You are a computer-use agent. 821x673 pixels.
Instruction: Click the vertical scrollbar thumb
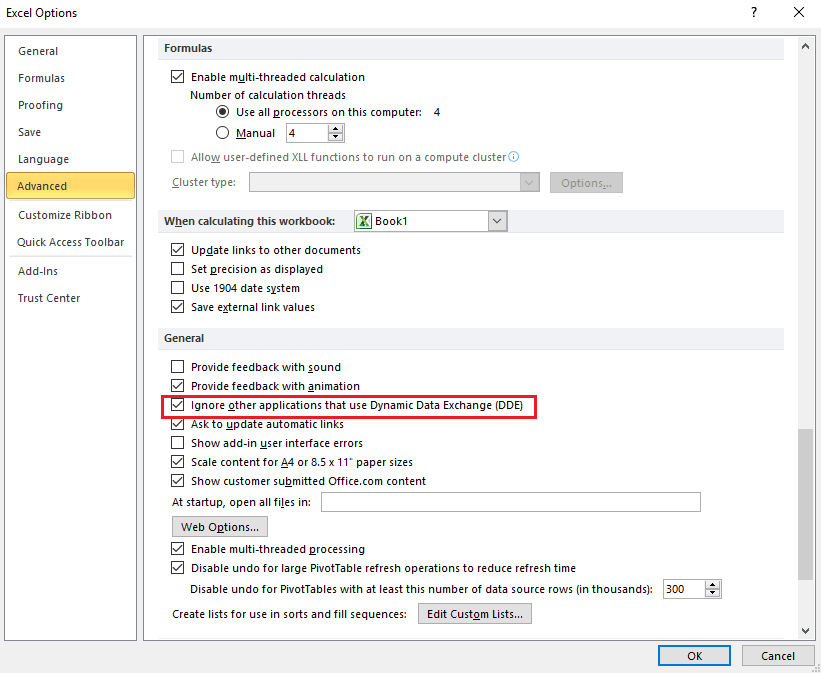[806, 504]
